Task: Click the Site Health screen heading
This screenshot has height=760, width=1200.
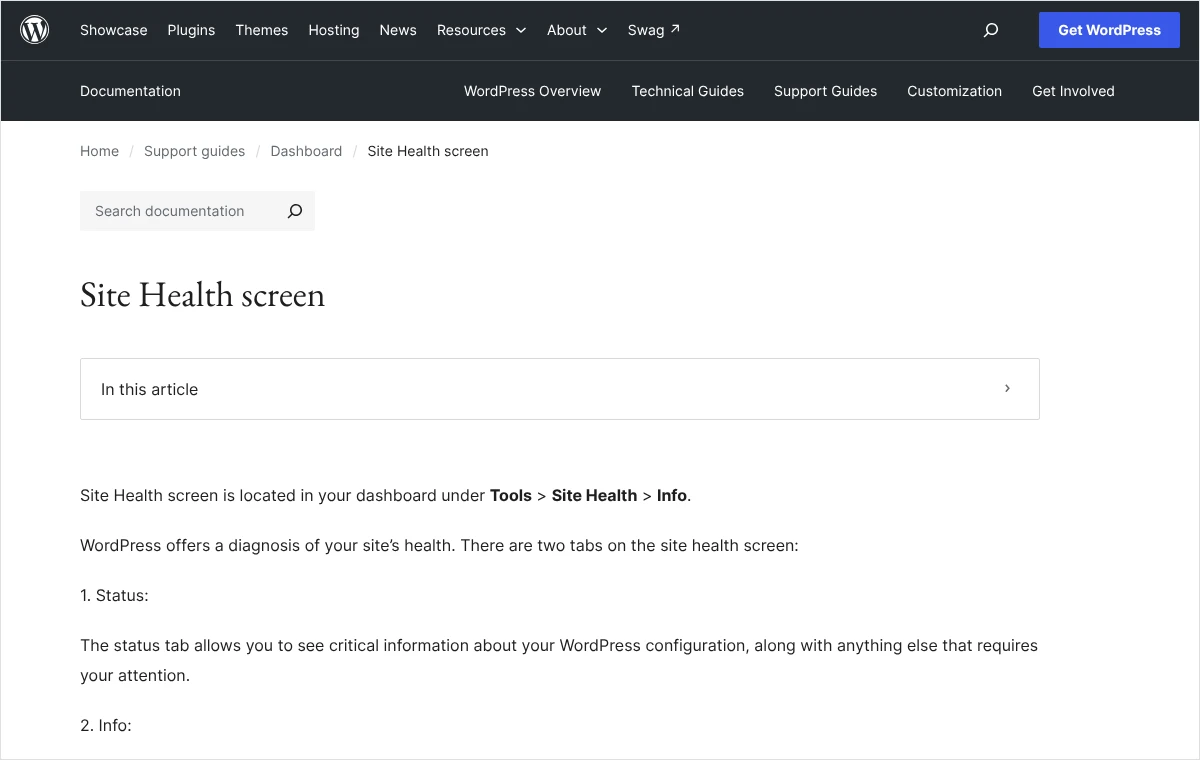Action: (202, 295)
